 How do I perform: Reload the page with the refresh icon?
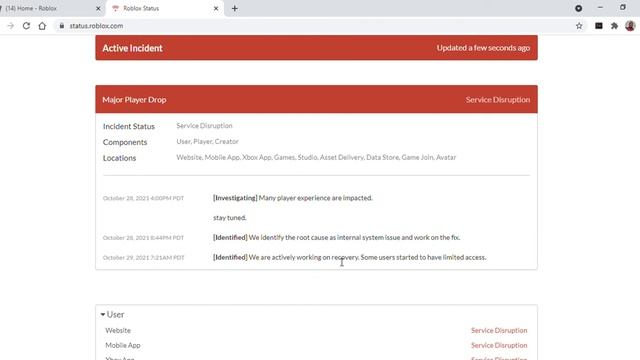click(26, 26)
